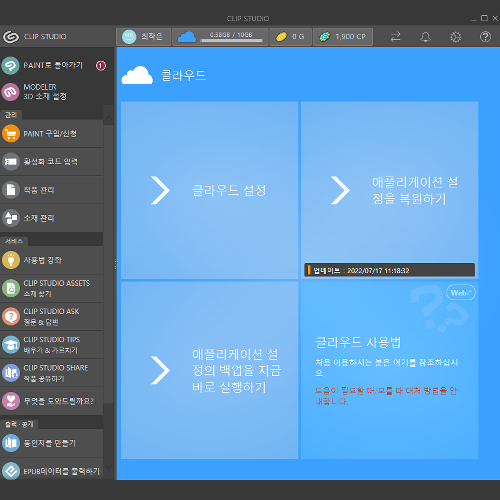Screen dimensions: 500x500
Task: Launch MODELER 3D 소재 설정
Action: 53,92
